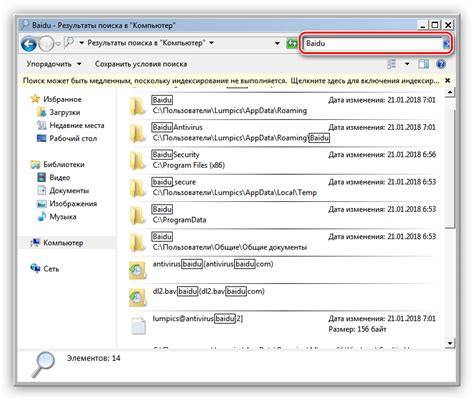Toggle the preview pane icon

pyautogui.click(x=423, y=64)
